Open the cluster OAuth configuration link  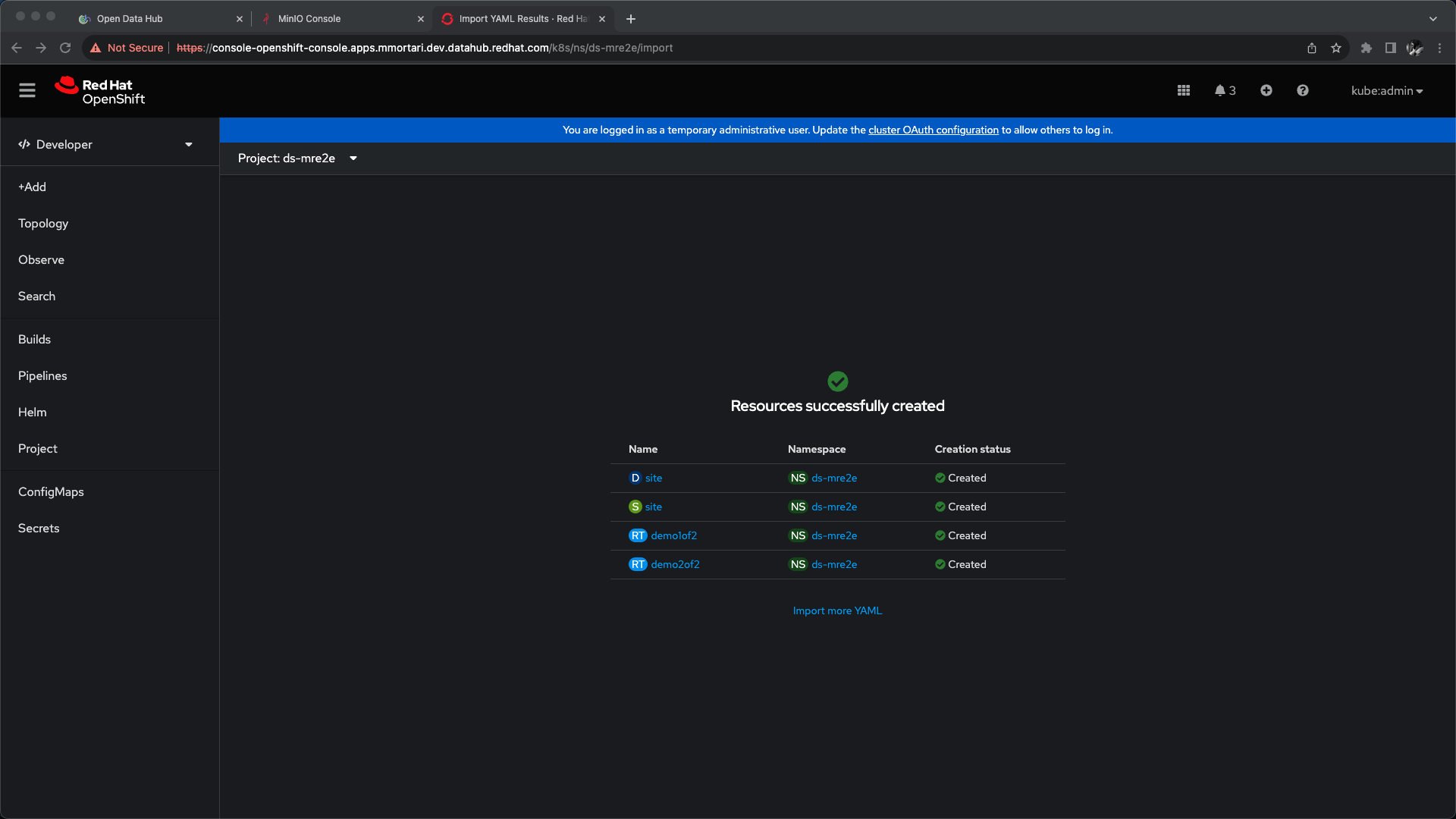pos(933,130)
